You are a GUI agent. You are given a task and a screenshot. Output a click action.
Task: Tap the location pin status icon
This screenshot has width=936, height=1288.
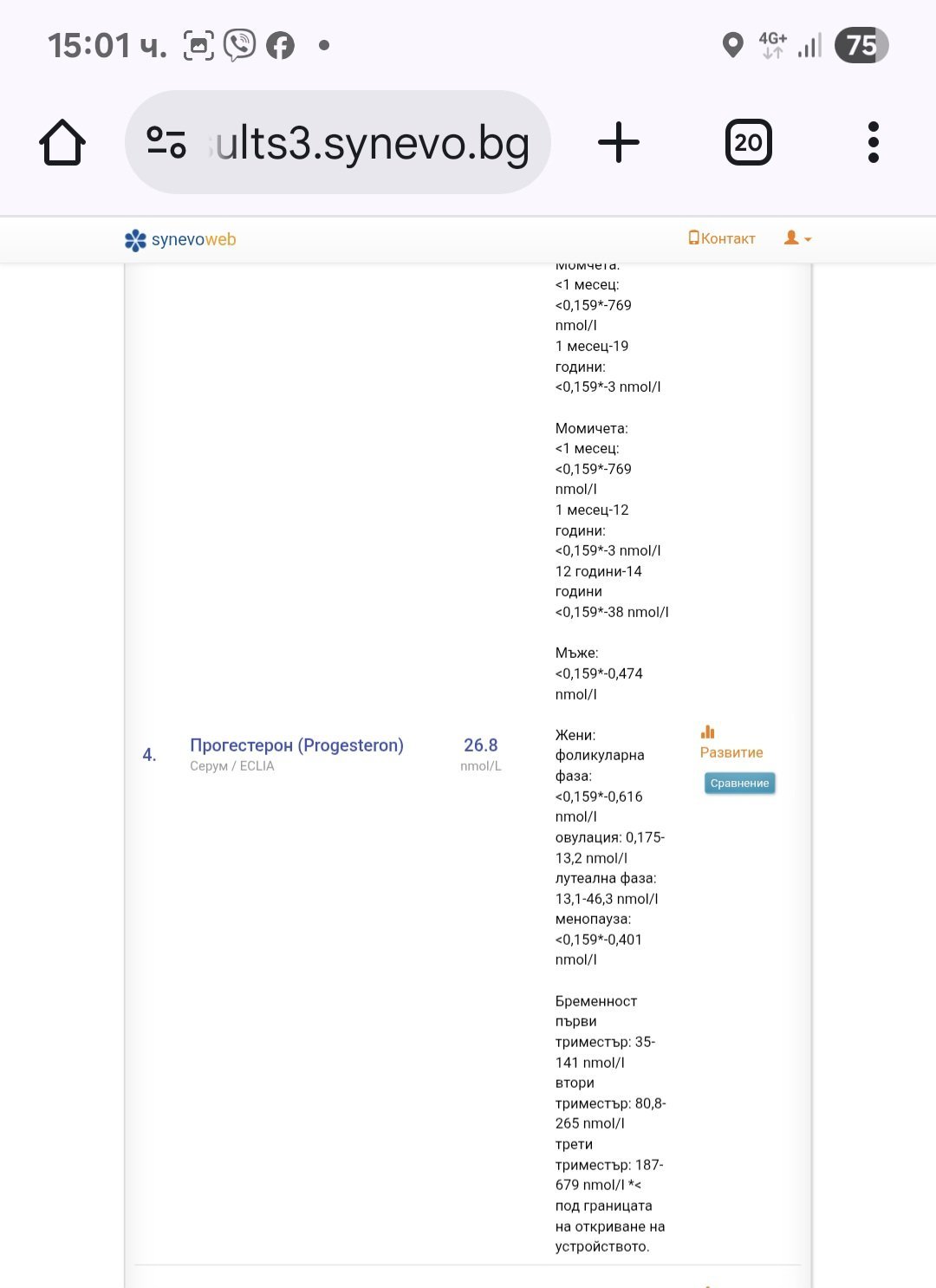732,45
